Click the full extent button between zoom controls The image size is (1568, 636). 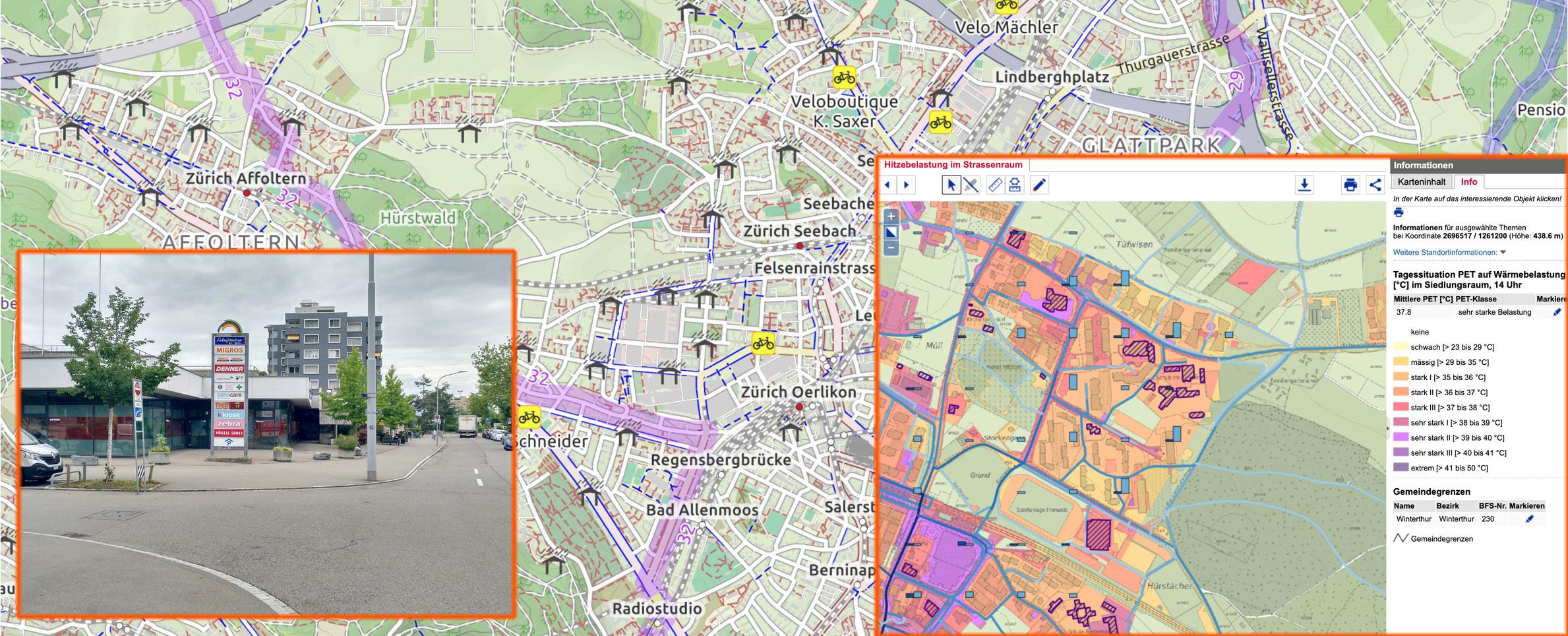click(891, 232)
